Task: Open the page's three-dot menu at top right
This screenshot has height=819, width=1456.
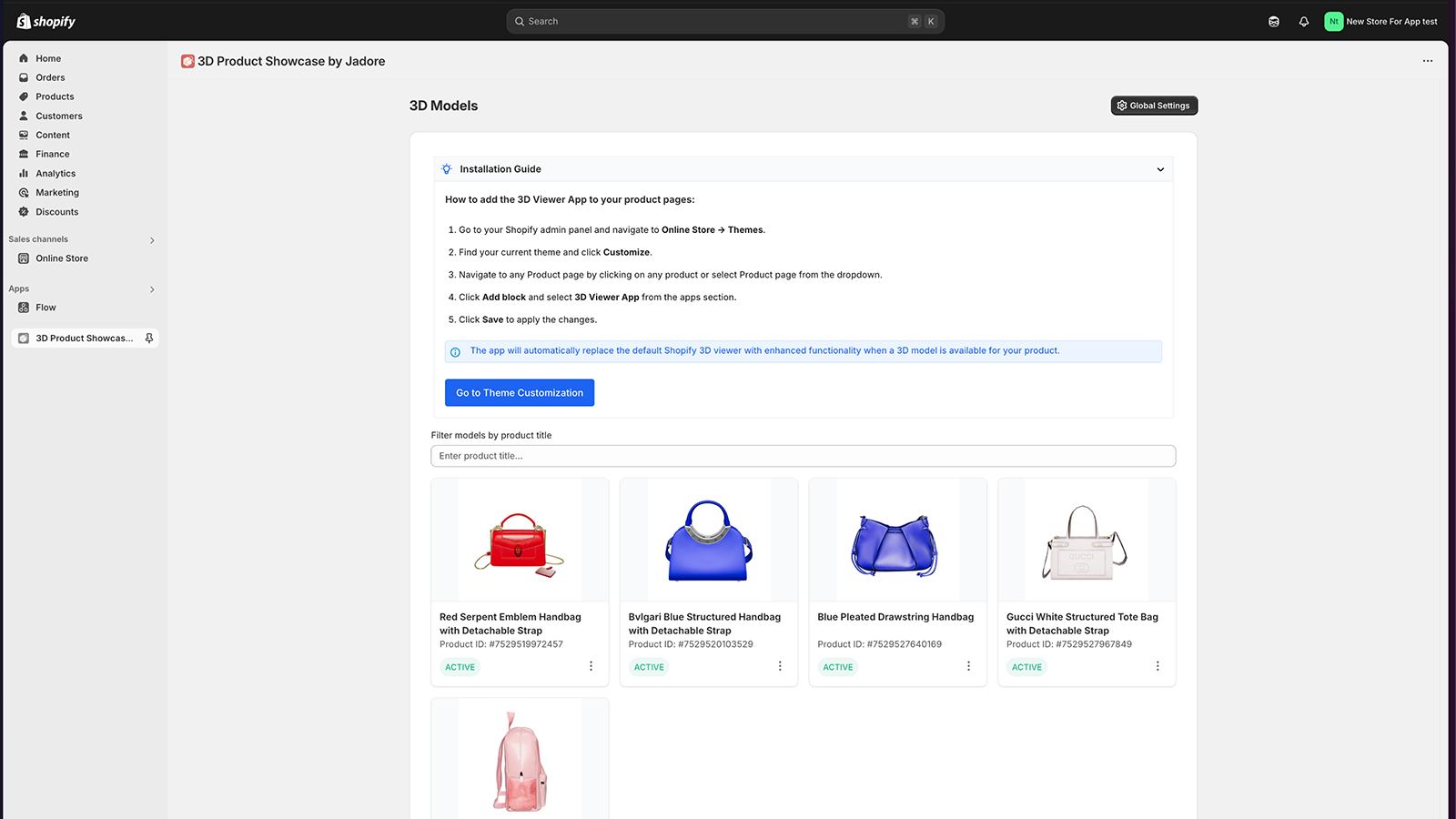Action: 1428,61
